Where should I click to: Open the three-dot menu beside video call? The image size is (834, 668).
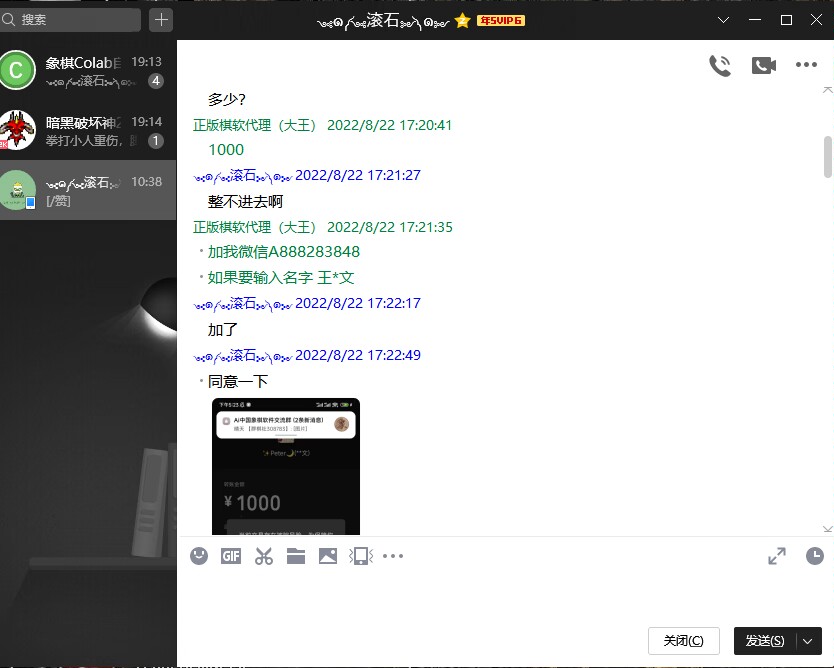point(806,65)
